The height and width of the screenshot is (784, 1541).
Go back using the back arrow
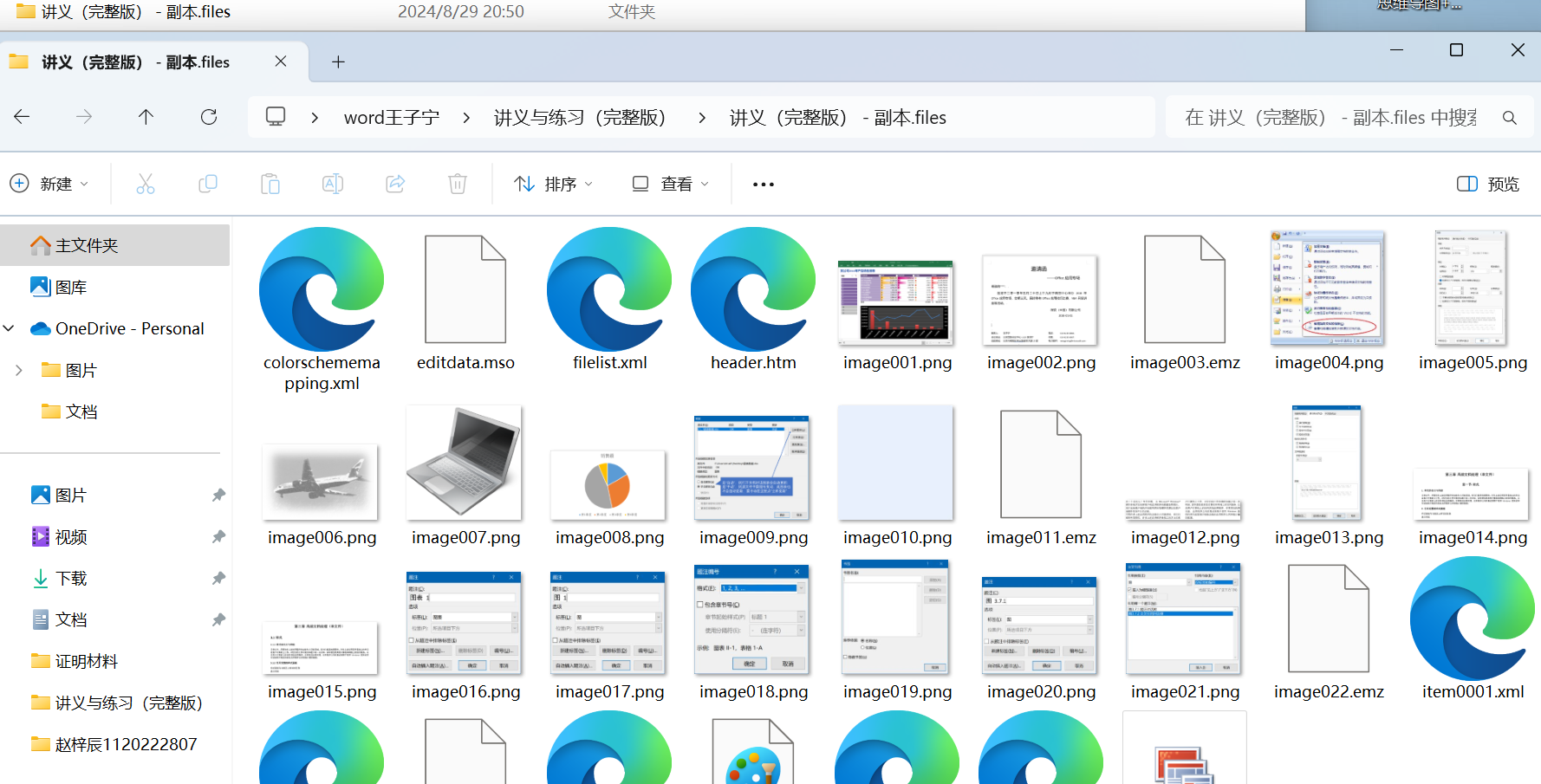[23, 117]
